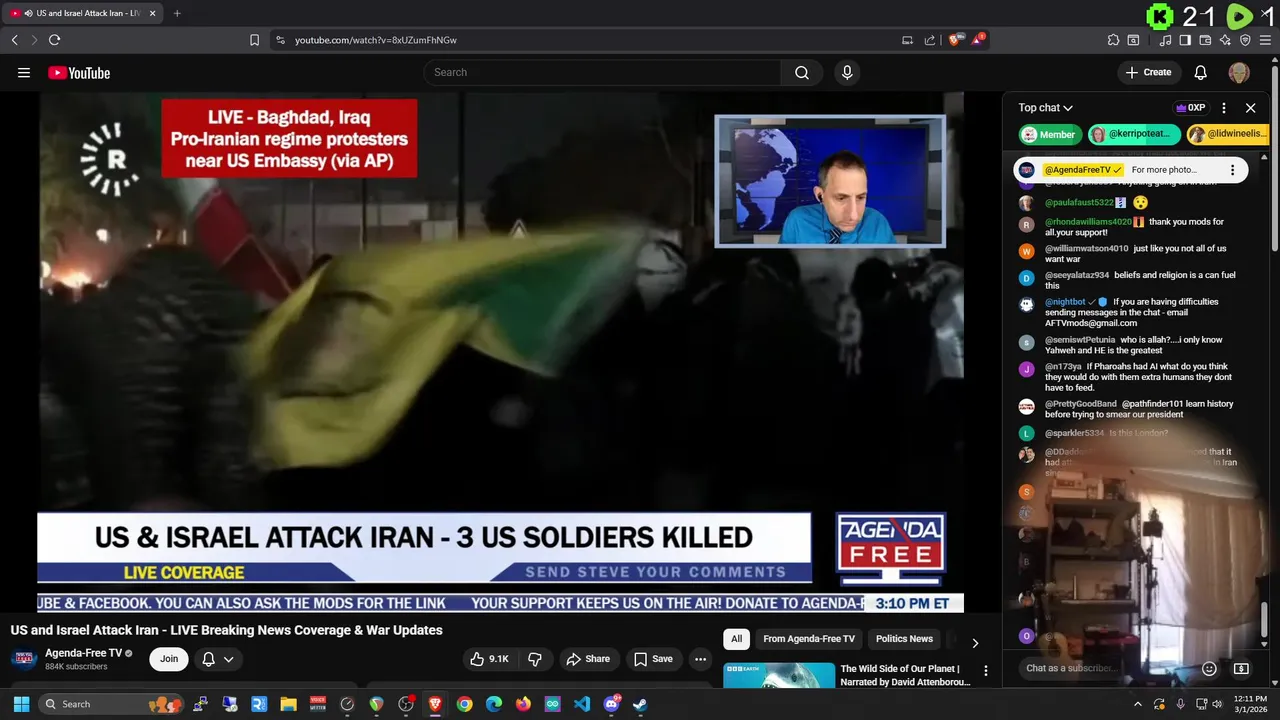The image size is (1280, 720).
Task: Open the Brave Wallet icon
Action: coord(1205,40)
